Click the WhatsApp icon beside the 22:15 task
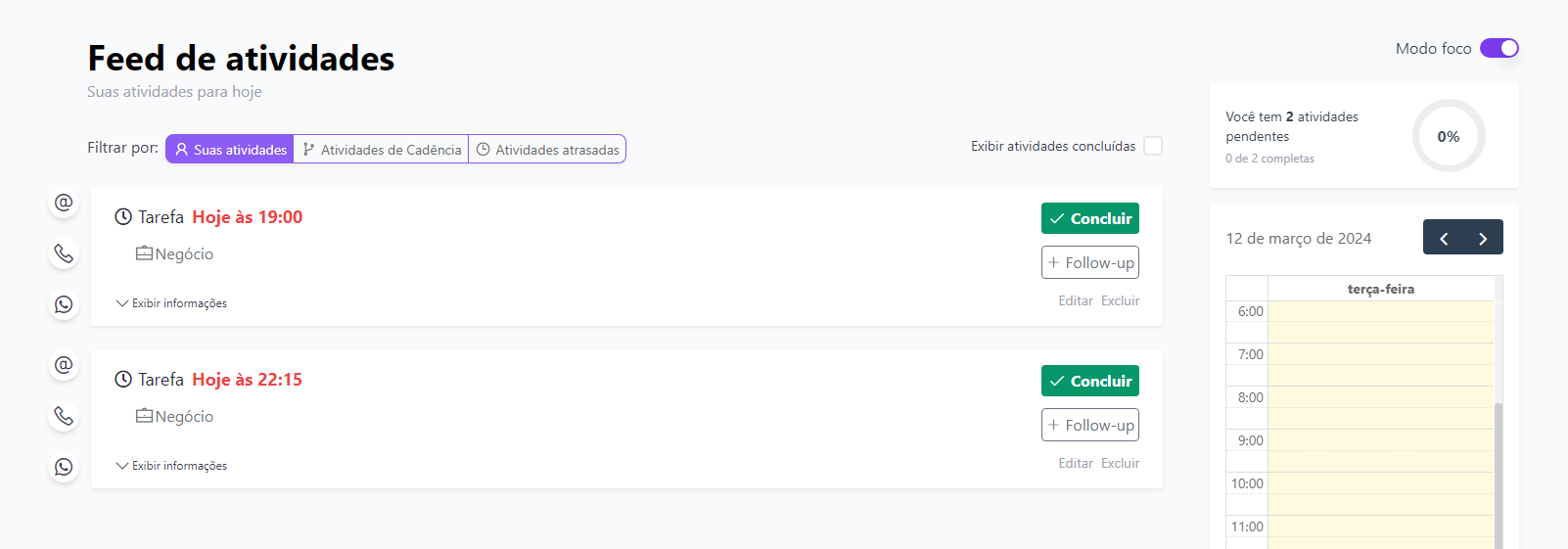The image size is (1568, 549). [x=64, y=468]
